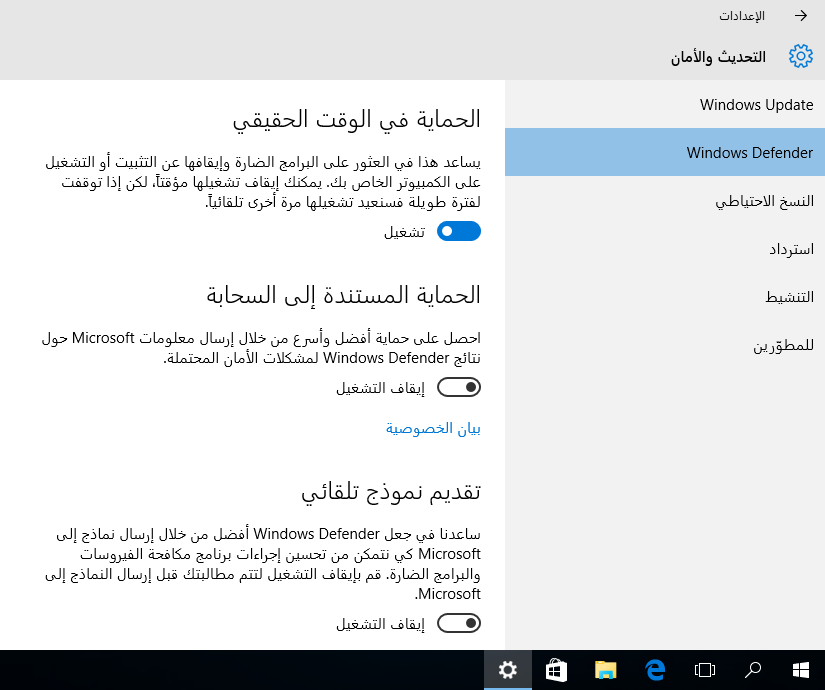Click the الإعدادات window title text
This screenshot has width=825, height=690.
[x=742, y=16]
